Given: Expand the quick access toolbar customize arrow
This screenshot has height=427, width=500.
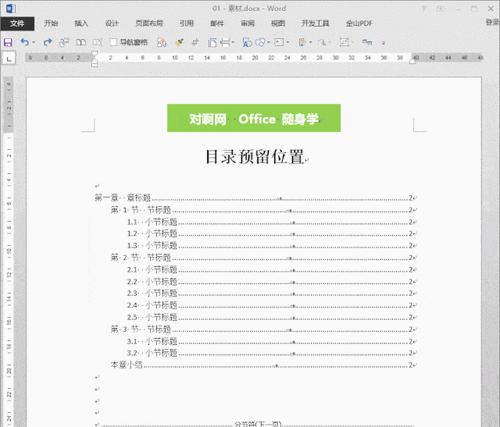Looking at the screenshot, I should [383, 43].
